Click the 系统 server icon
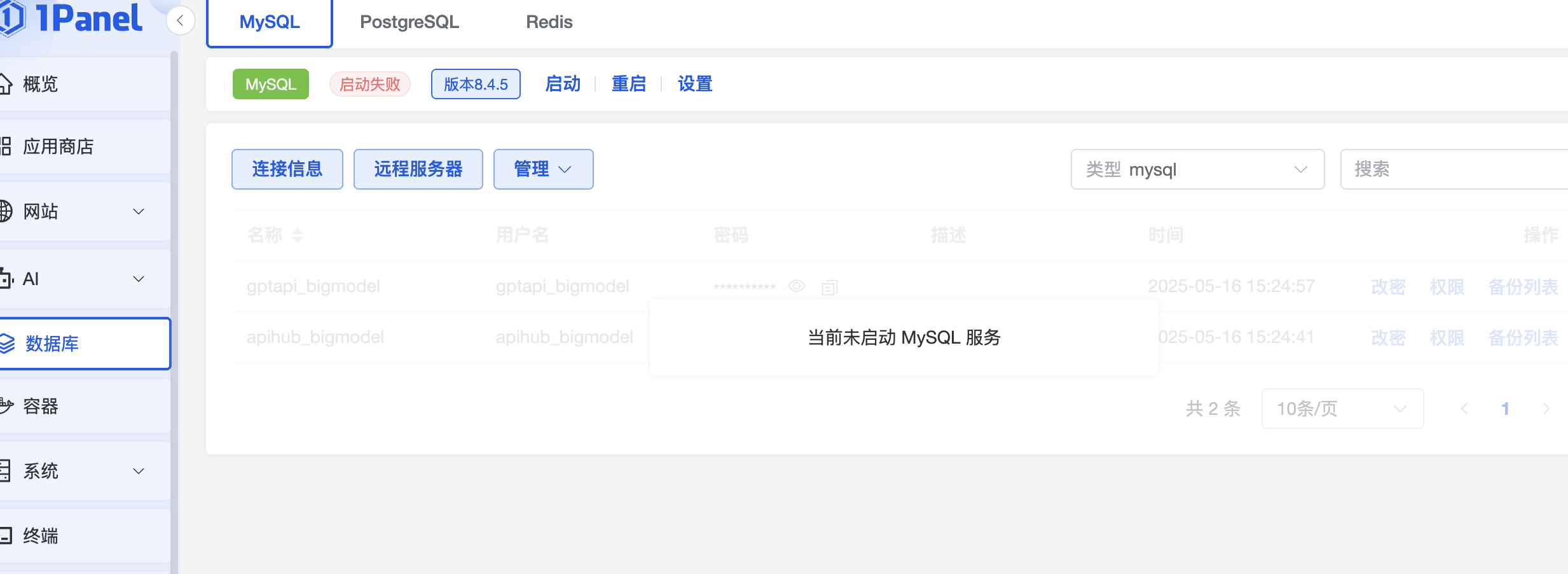Viewport: 1568px width, 574px height. coord(5,471)
